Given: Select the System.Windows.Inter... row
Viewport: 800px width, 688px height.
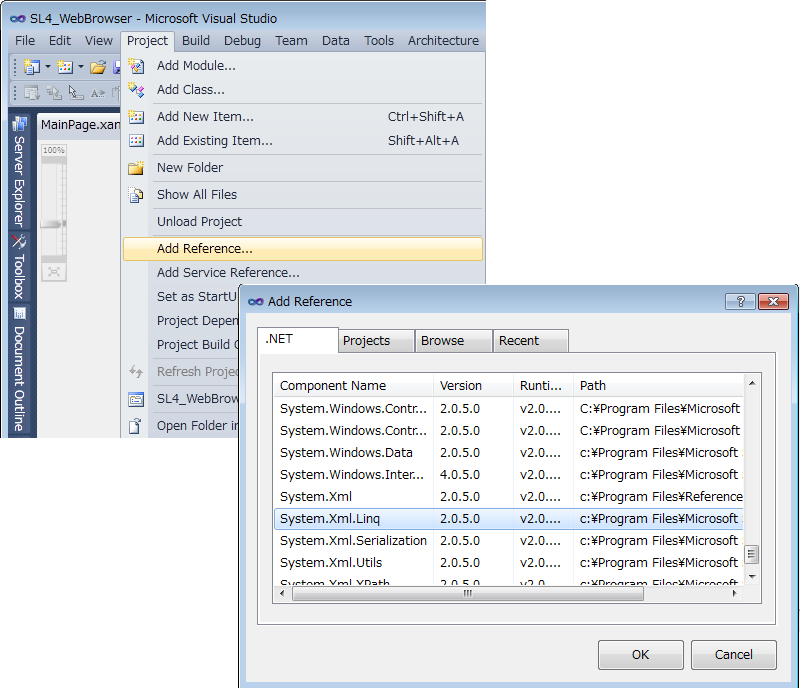Looking at the screenshot, I should tap(509, 475).
